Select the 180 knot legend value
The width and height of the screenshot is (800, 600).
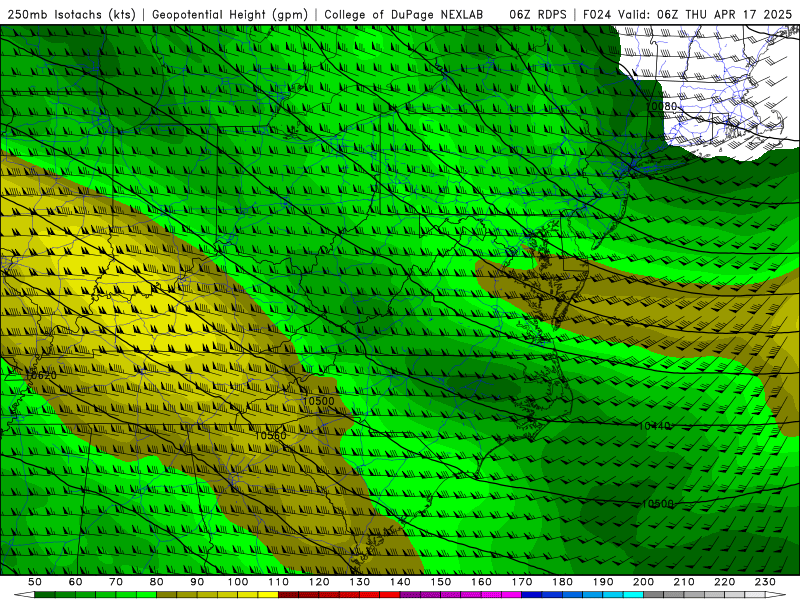point(563,582)
